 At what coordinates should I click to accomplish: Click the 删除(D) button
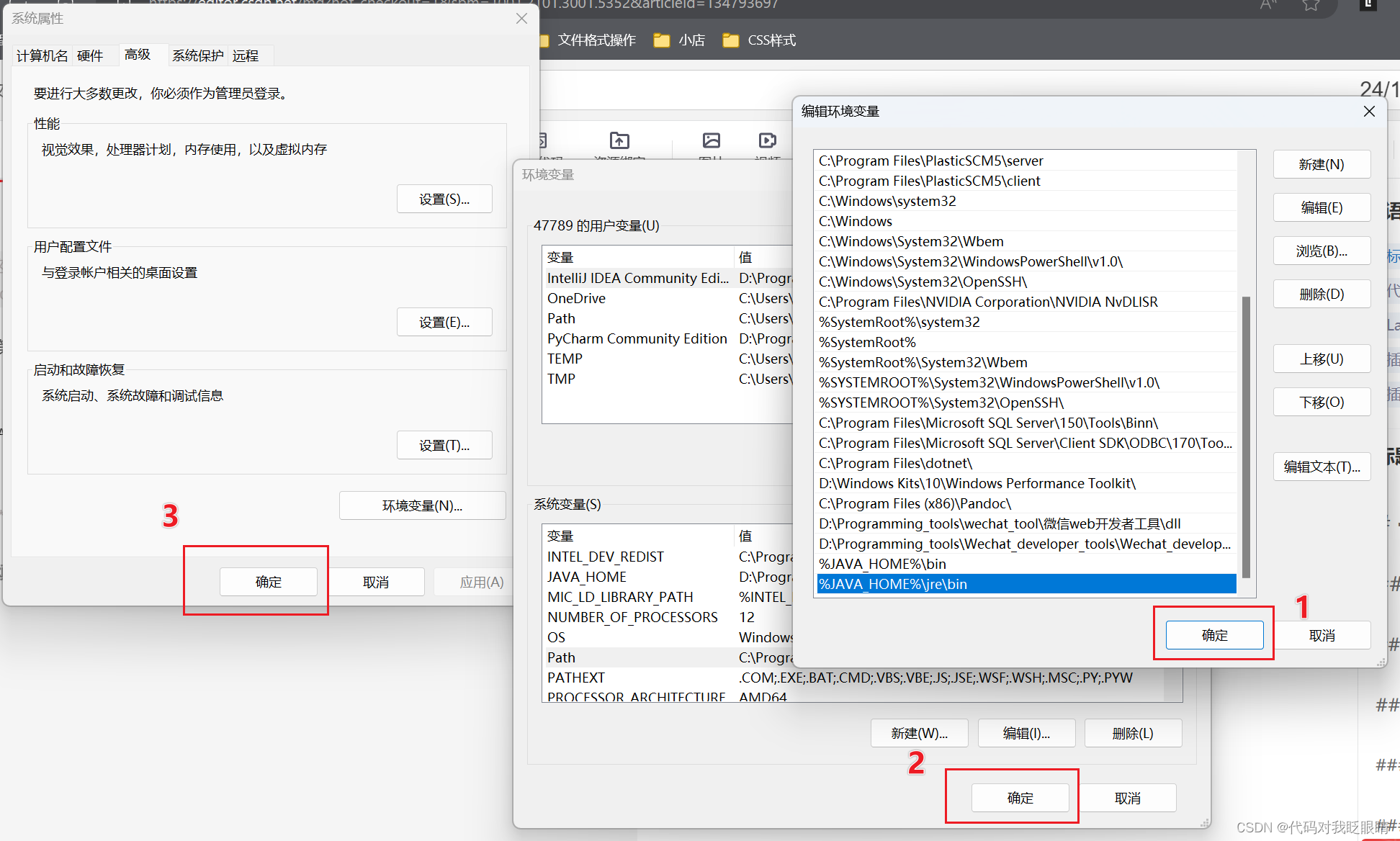pos(1322,294)
